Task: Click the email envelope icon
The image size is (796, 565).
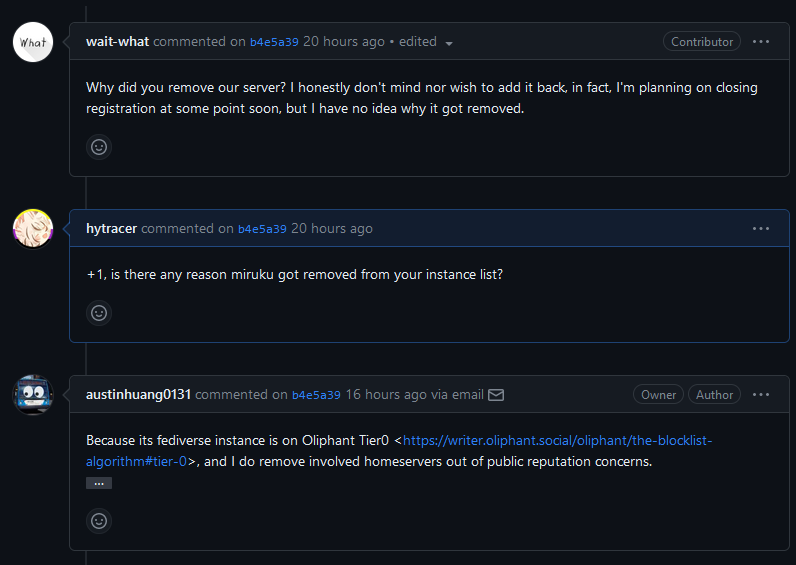Action: [496, 395]
